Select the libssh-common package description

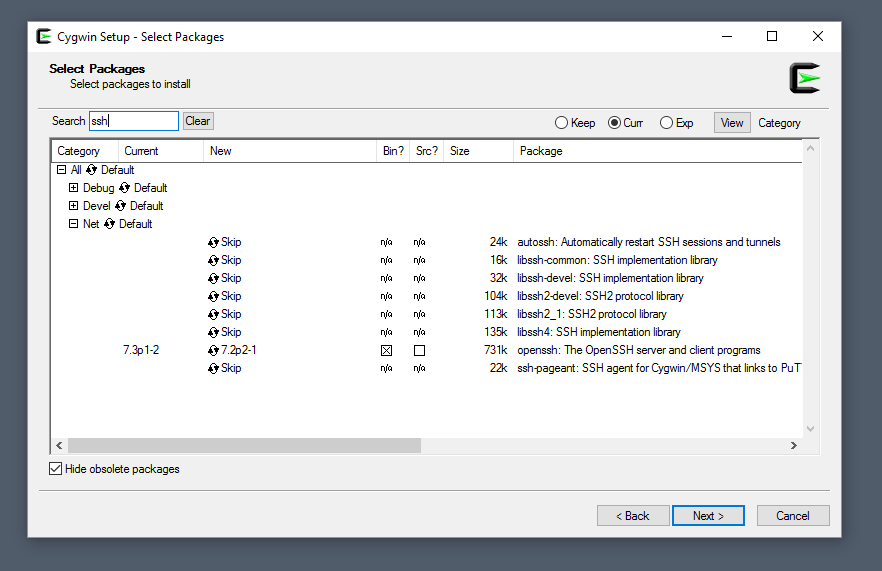coord(617,260)
